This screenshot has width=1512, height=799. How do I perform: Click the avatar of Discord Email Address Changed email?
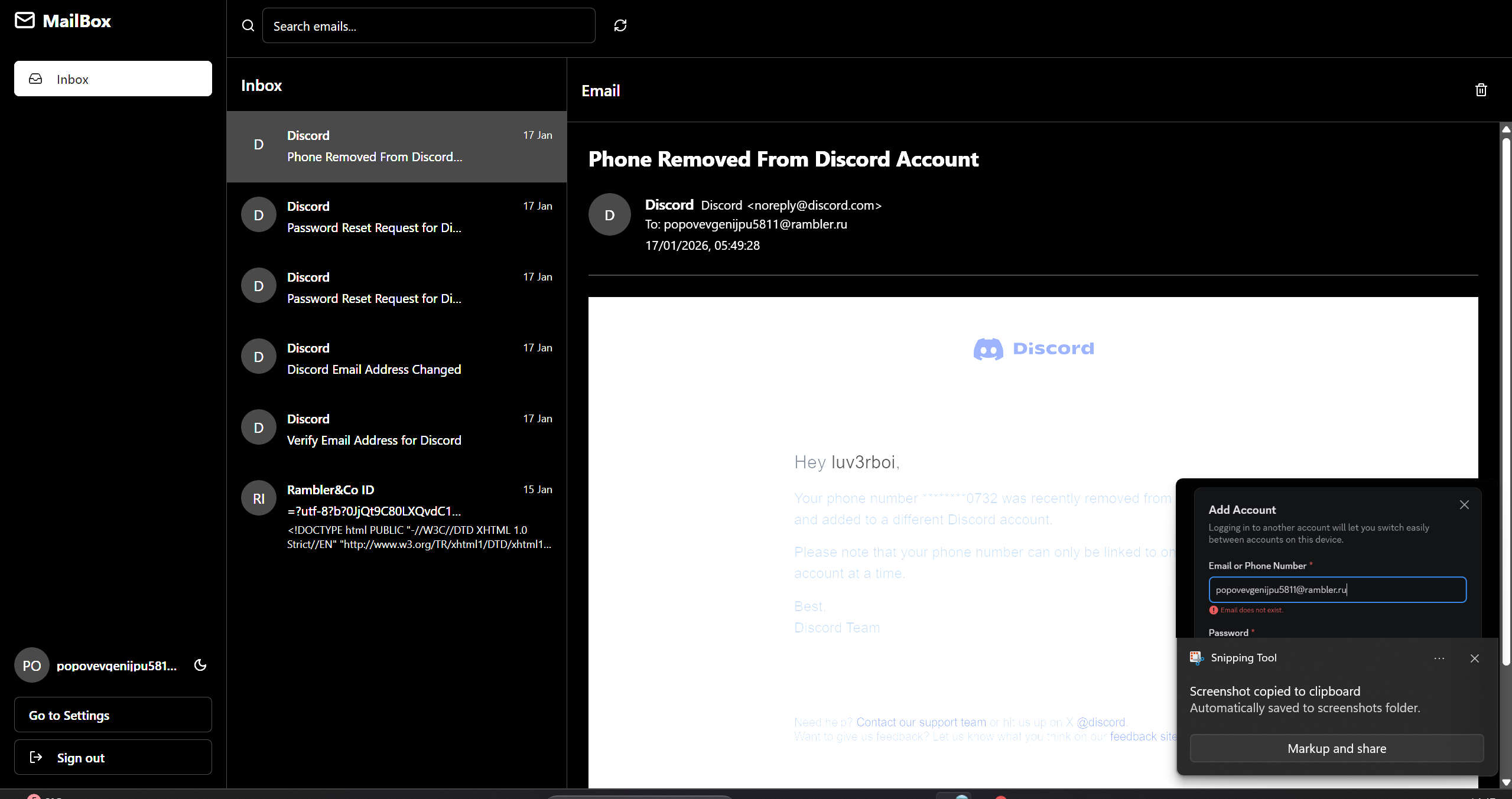259,357
